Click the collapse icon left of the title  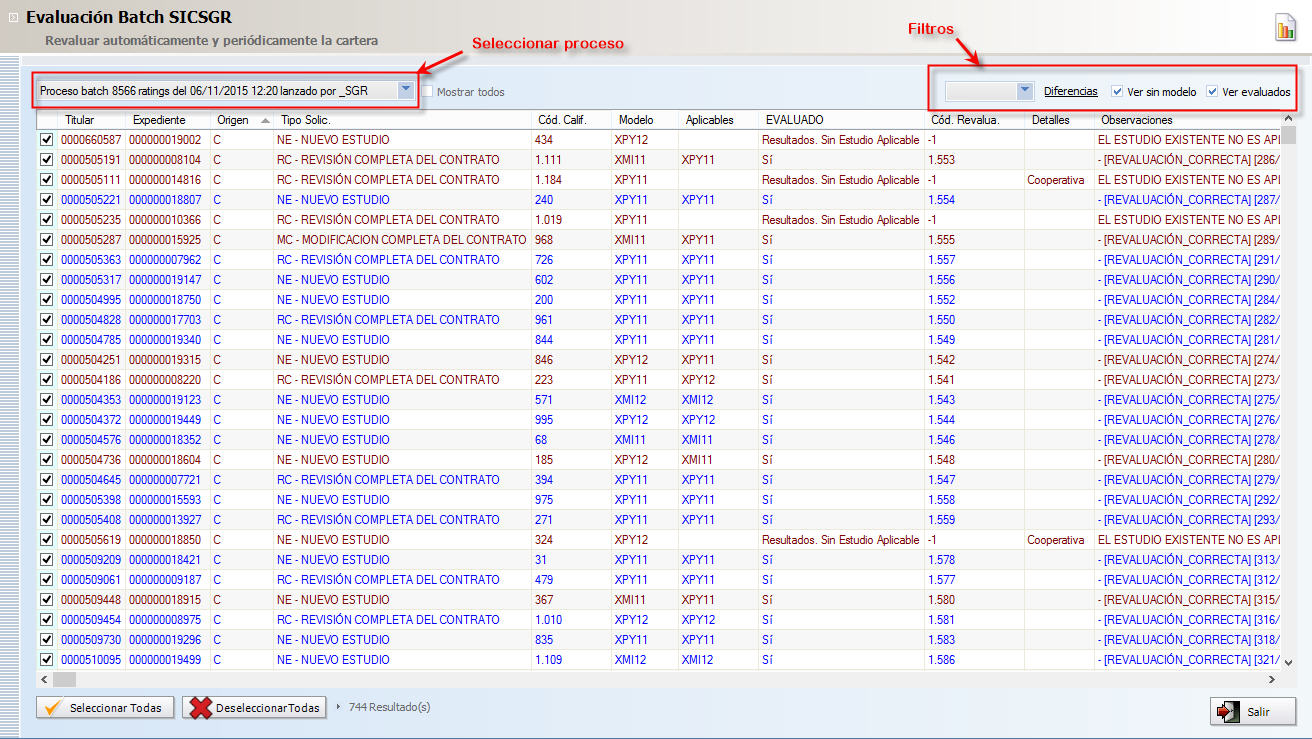coord(13,18)
